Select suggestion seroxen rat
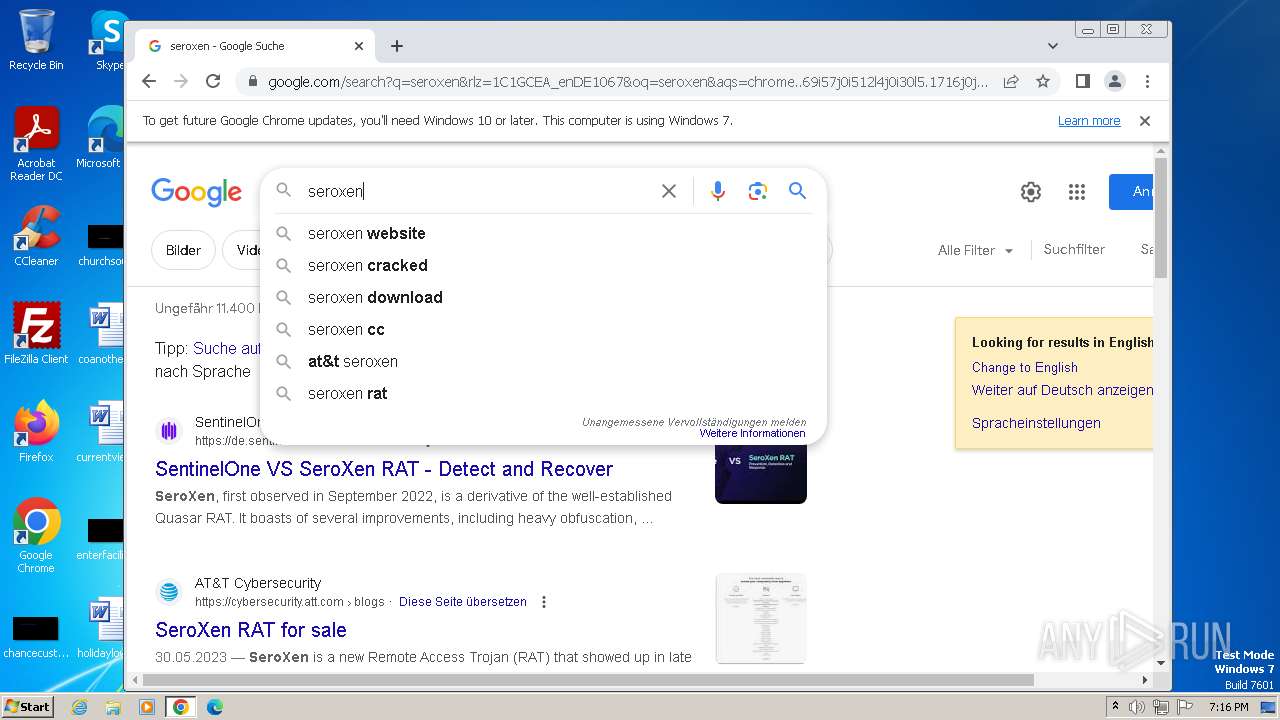 [544, 393]
